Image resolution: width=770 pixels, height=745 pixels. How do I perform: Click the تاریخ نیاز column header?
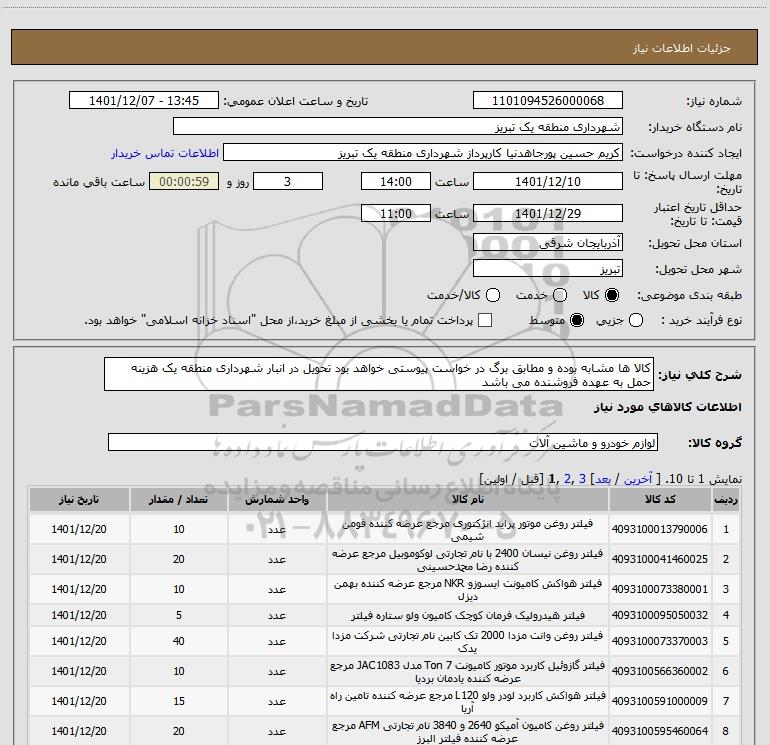coord(79,499)
